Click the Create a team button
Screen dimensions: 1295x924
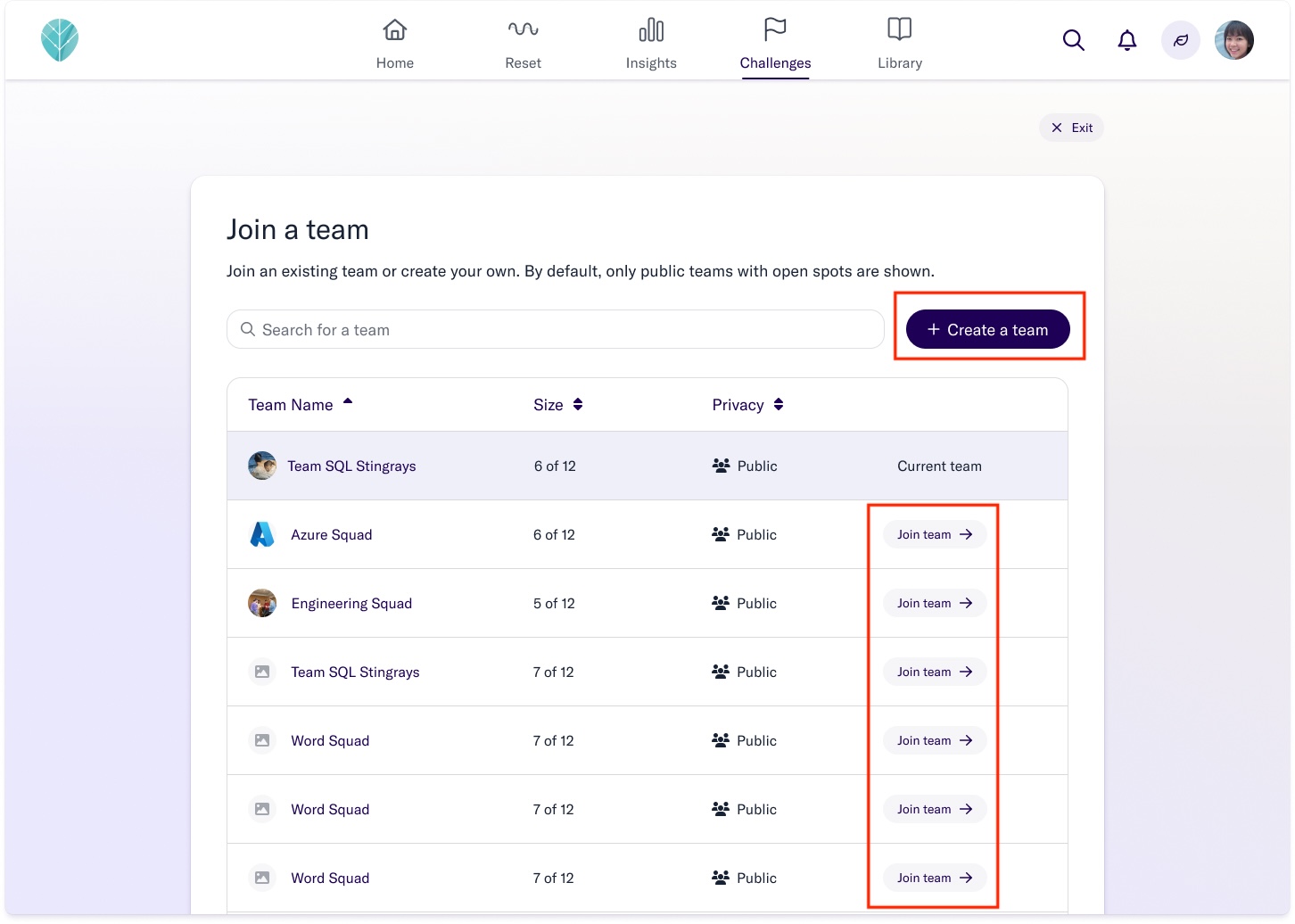point(988,330)
